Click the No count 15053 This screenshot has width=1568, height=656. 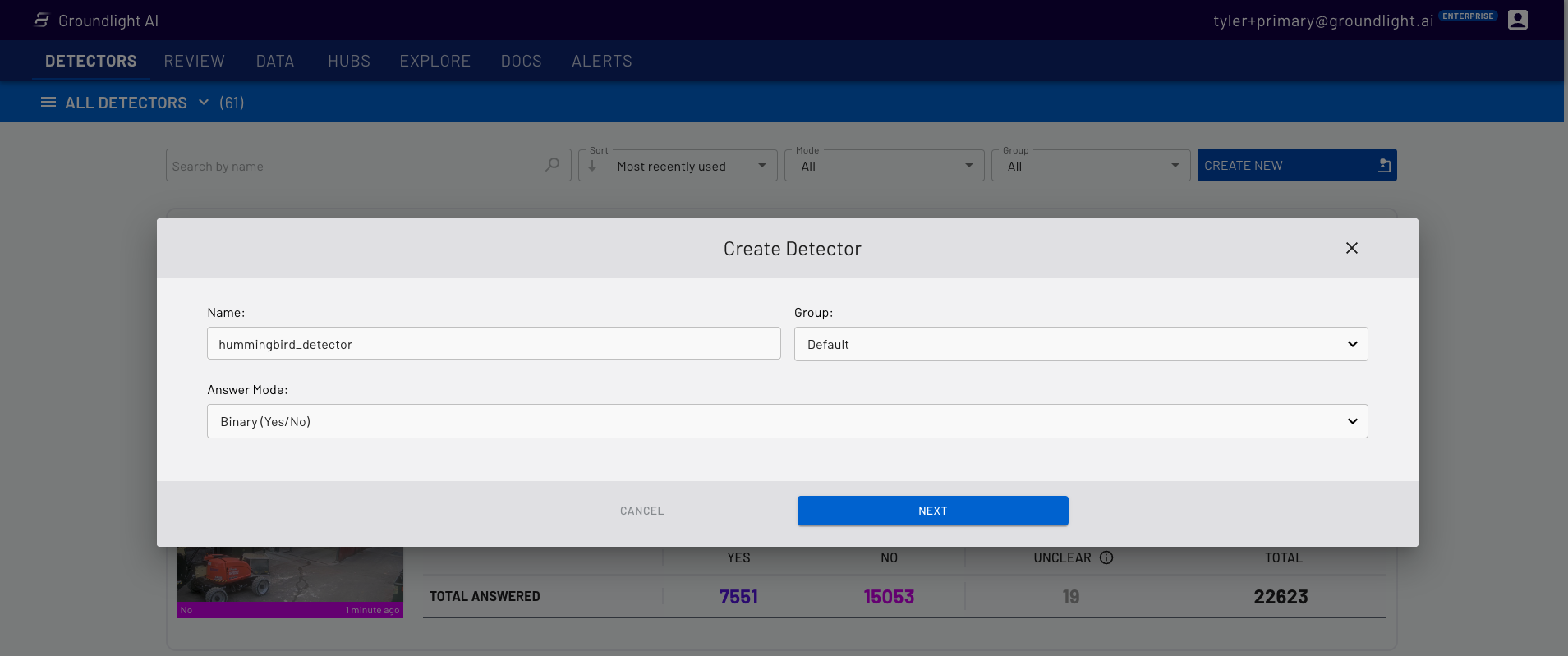[x=889, y=597]
